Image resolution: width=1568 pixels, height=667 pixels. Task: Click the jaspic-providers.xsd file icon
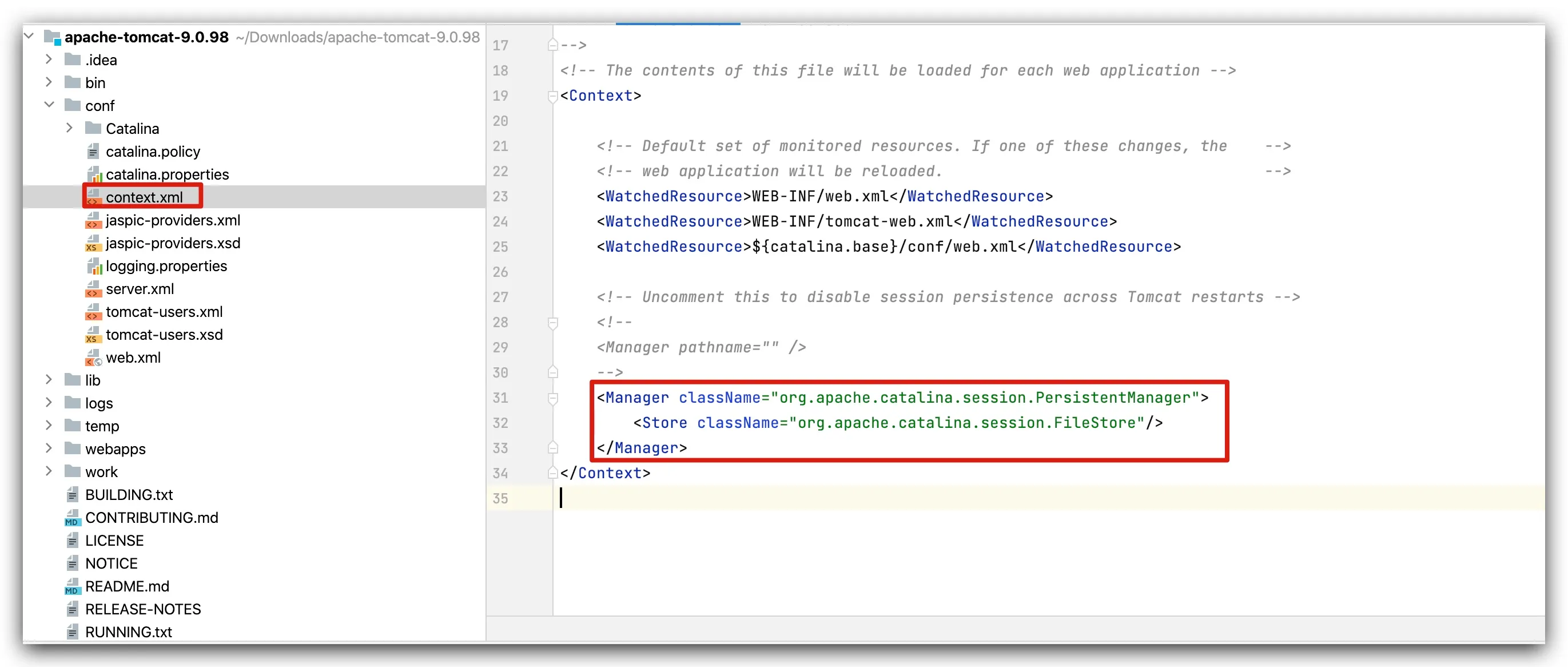(x=93, y=243)
